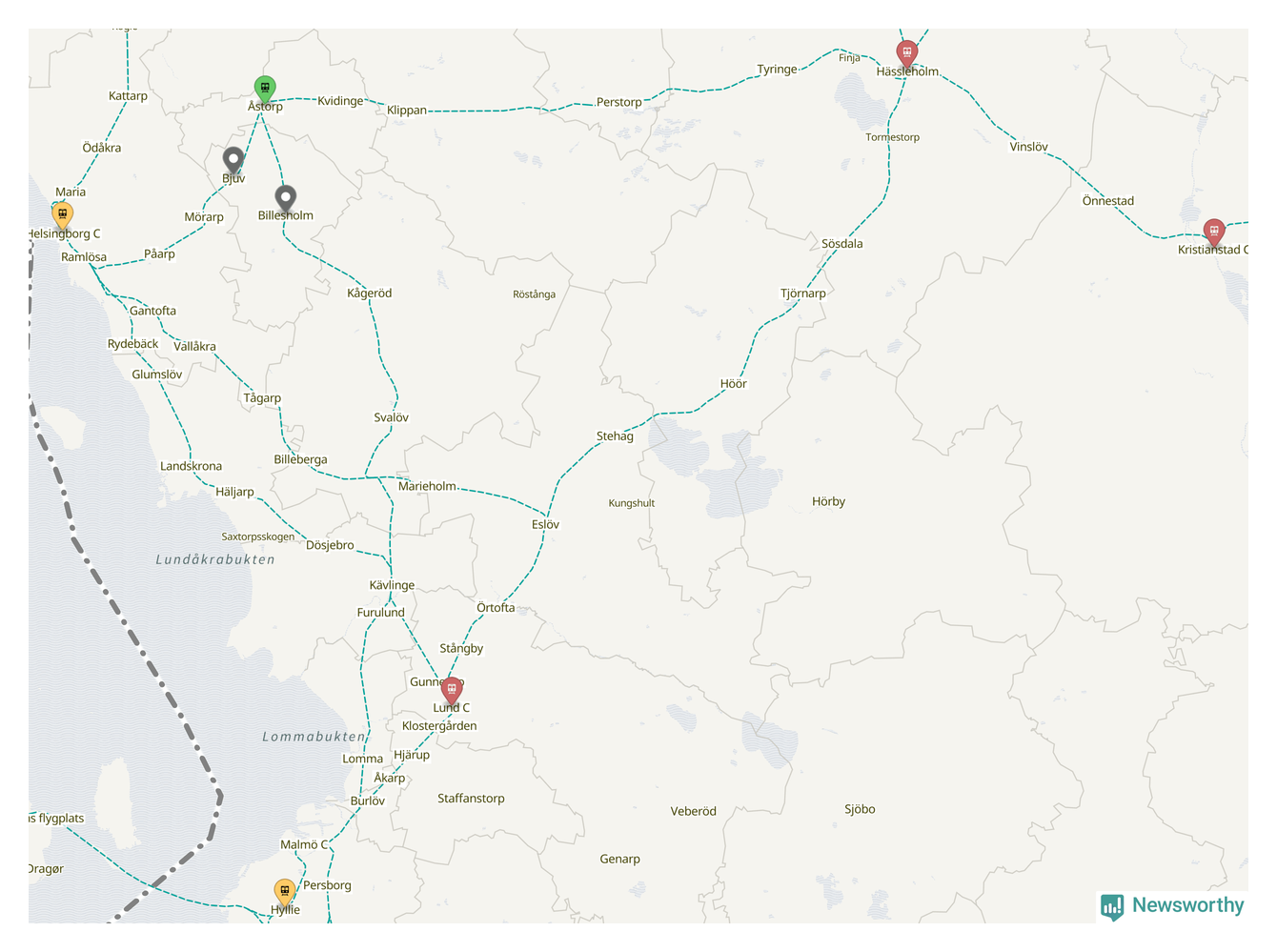
Task: Click the Kvidinge place label
Action: click(x=340, y=101)
